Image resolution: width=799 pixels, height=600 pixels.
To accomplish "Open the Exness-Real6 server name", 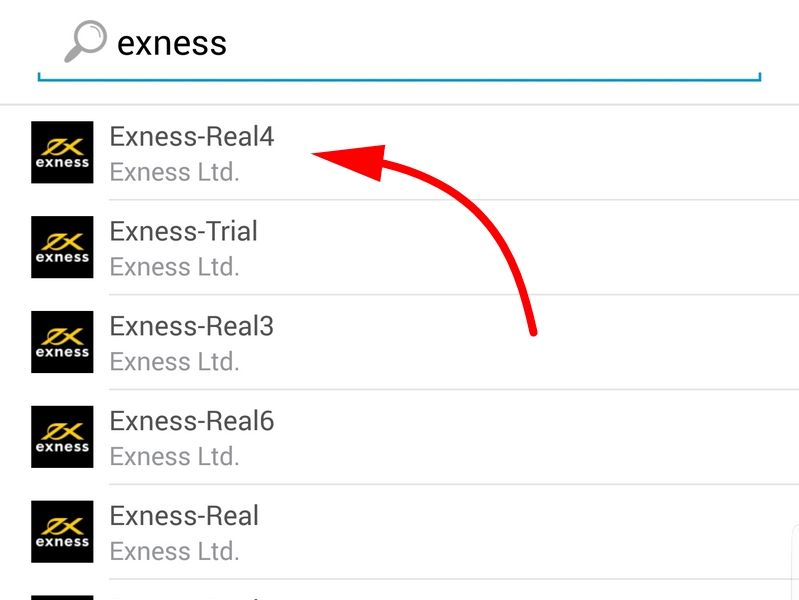I will pos(191,421).
